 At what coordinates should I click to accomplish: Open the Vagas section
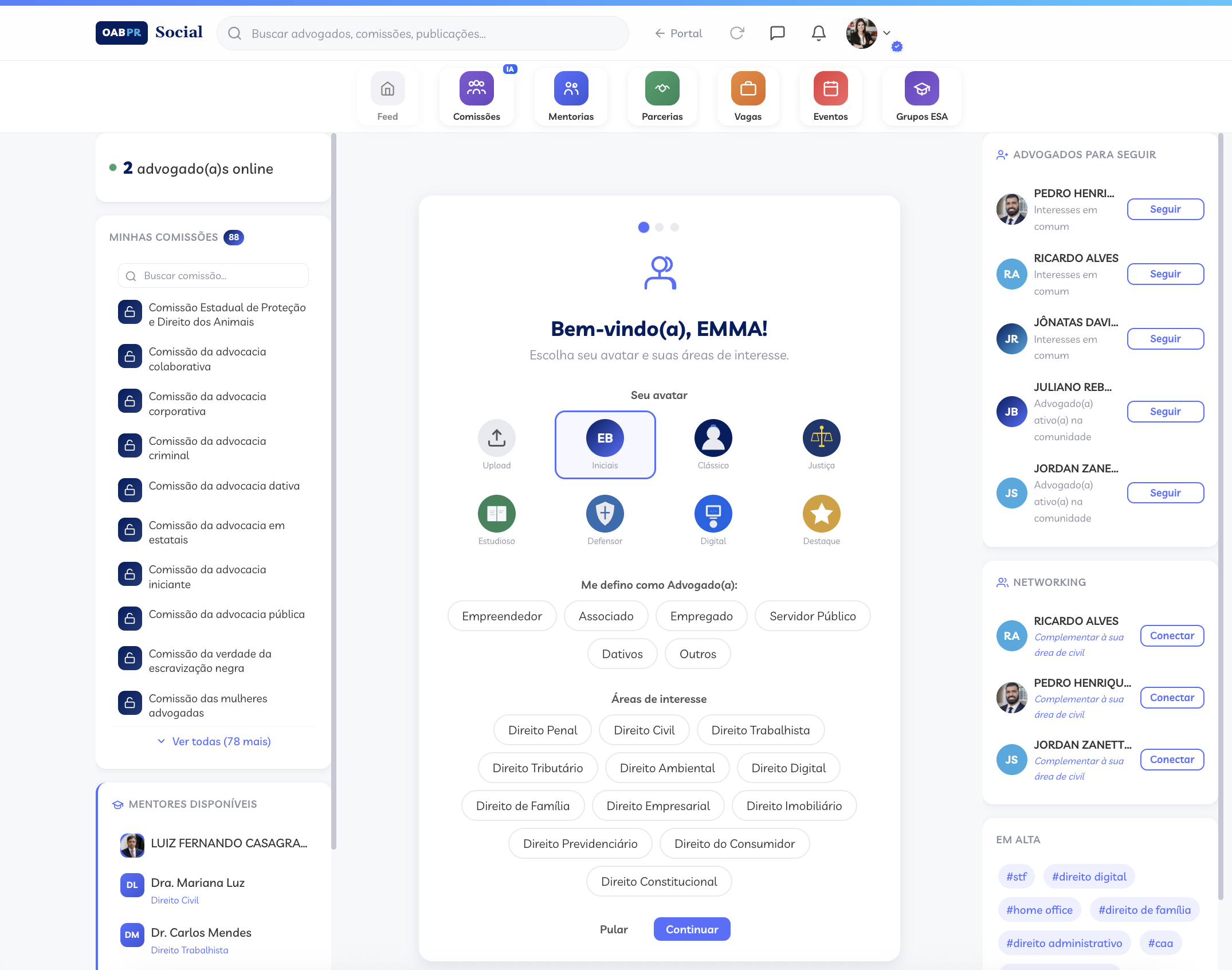tap(748, 96)
